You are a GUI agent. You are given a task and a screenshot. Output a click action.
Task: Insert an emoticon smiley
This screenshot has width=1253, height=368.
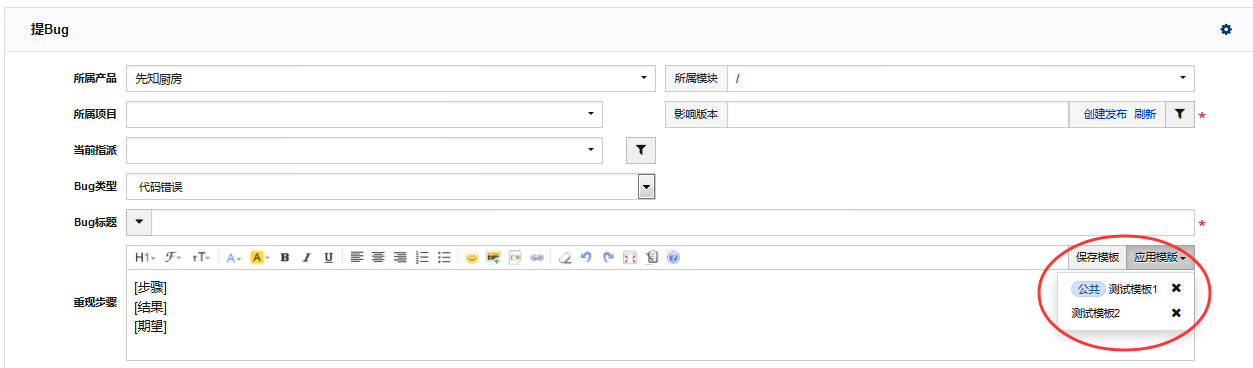pyautogui.click(x=472, y=257)
